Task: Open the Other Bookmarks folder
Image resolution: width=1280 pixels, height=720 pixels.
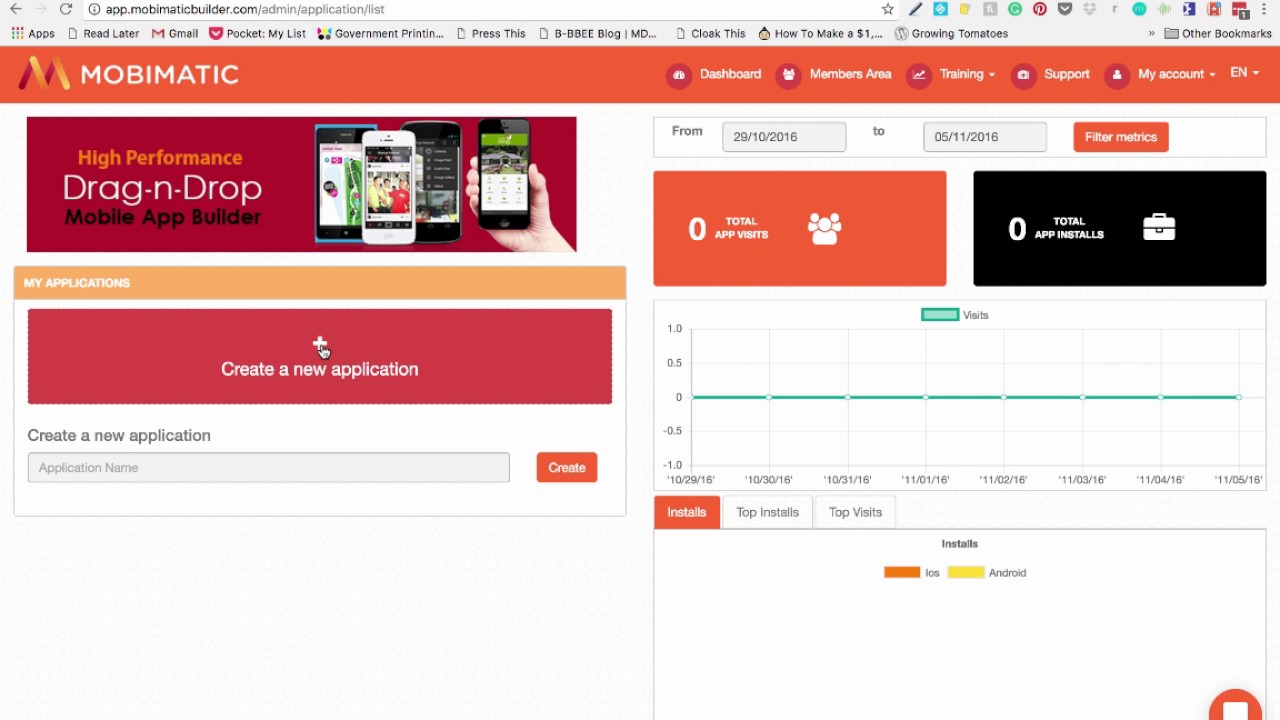Action: pyautogui.click(x=1218, y=33)
